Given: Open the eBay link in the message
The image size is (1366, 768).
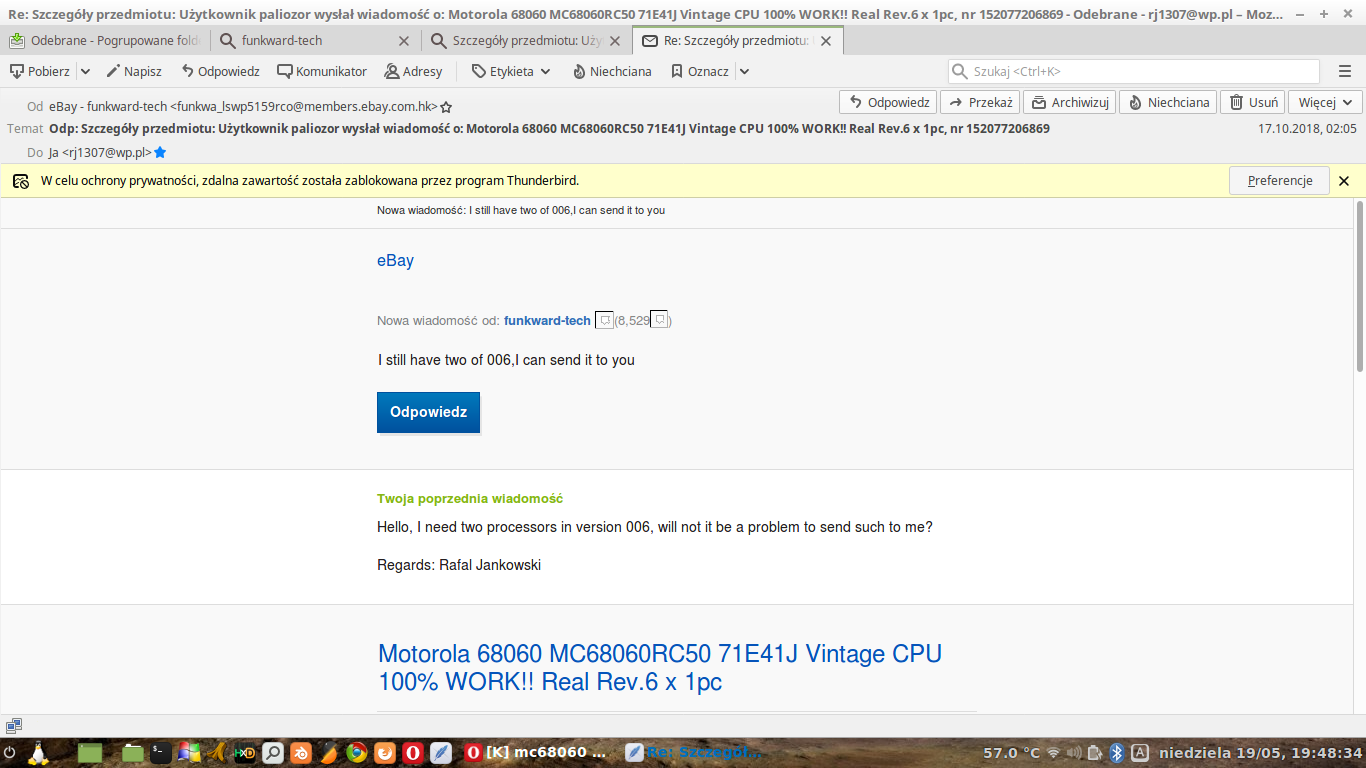Looking at the screenshot, I should coord(395,260).
